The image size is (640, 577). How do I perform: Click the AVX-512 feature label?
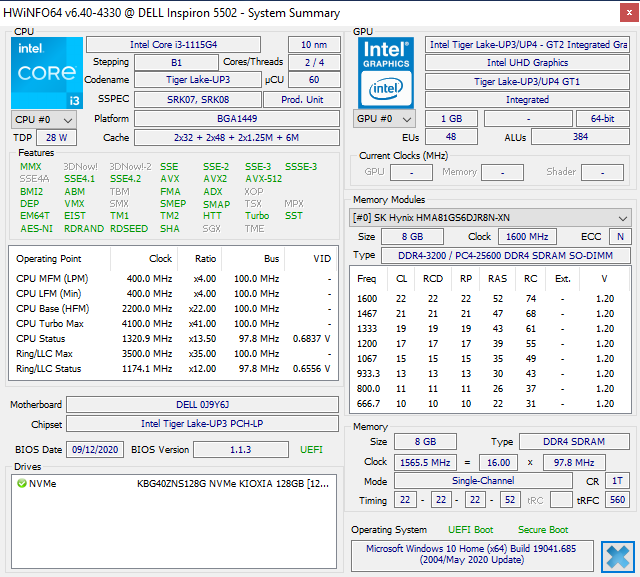tap(263, 179)
